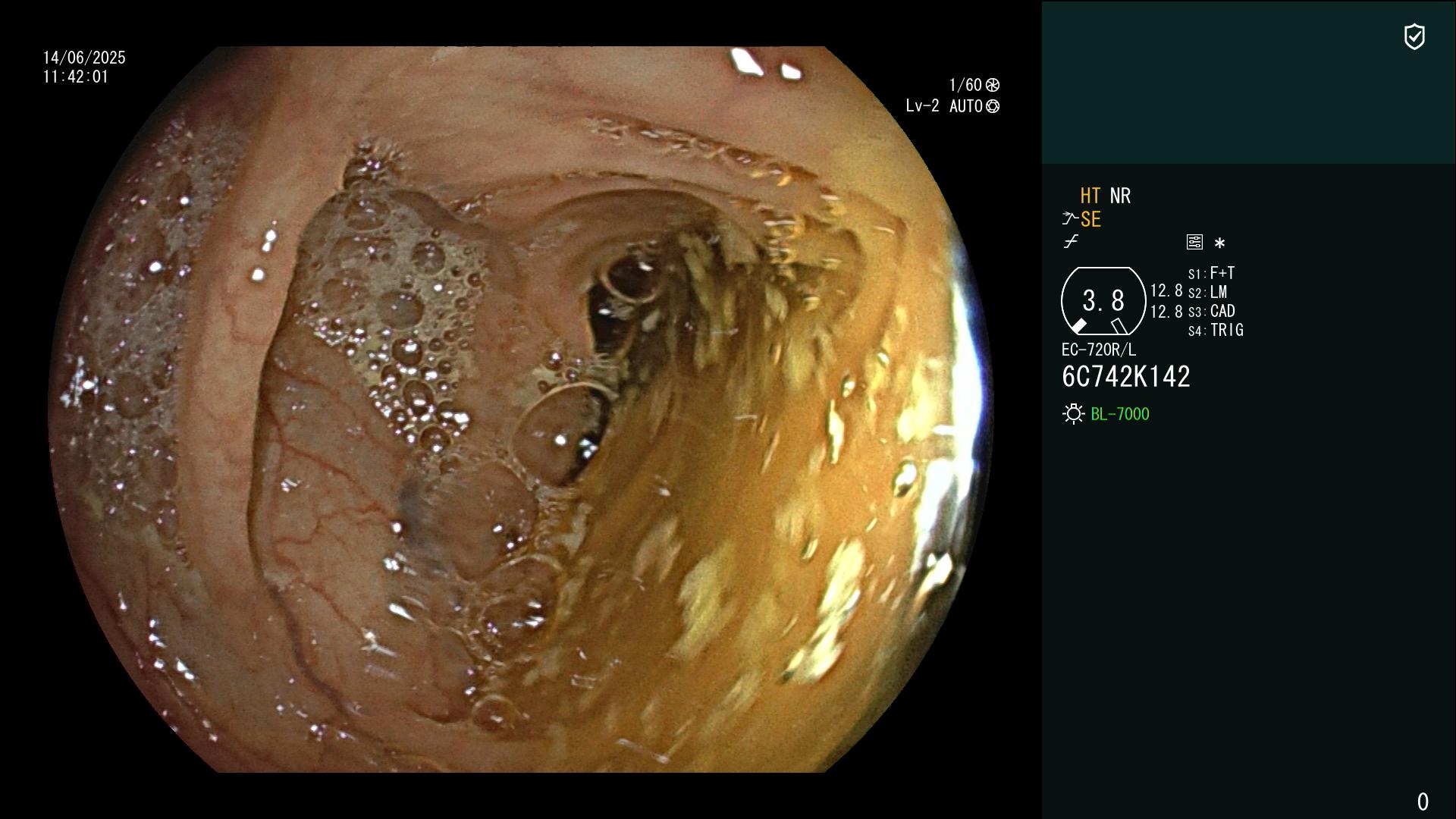Click the S3: CAD switch assignment
This screenshot has width=1456, height=819.
[x=1211, y=311]
